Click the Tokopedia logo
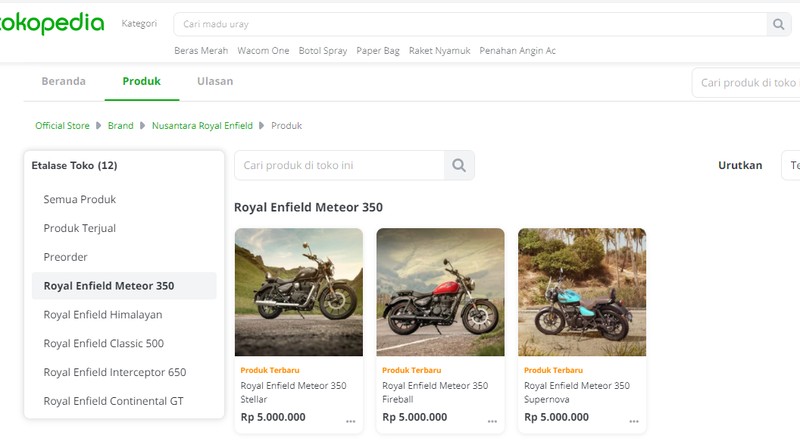Image resolution: width=800 pixels, height=448 pixels. (51, 23)
